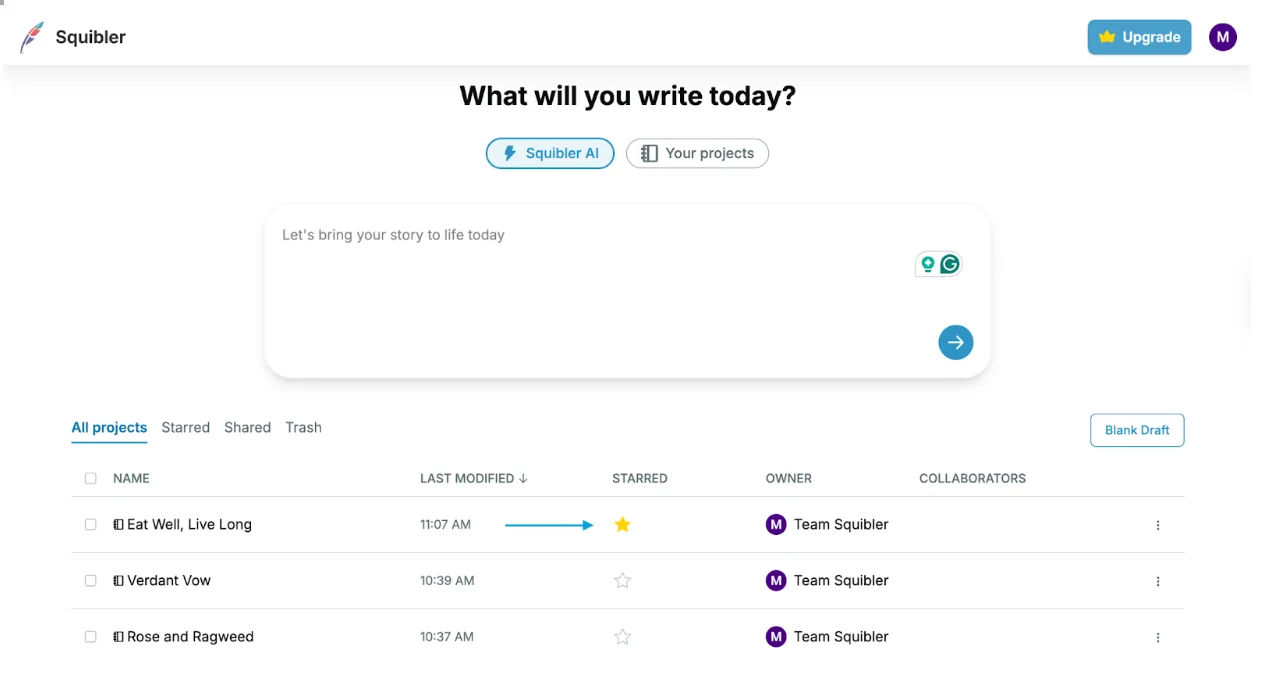
Task: Click the Grammarly icon in the text box
Action: point(950,264)
